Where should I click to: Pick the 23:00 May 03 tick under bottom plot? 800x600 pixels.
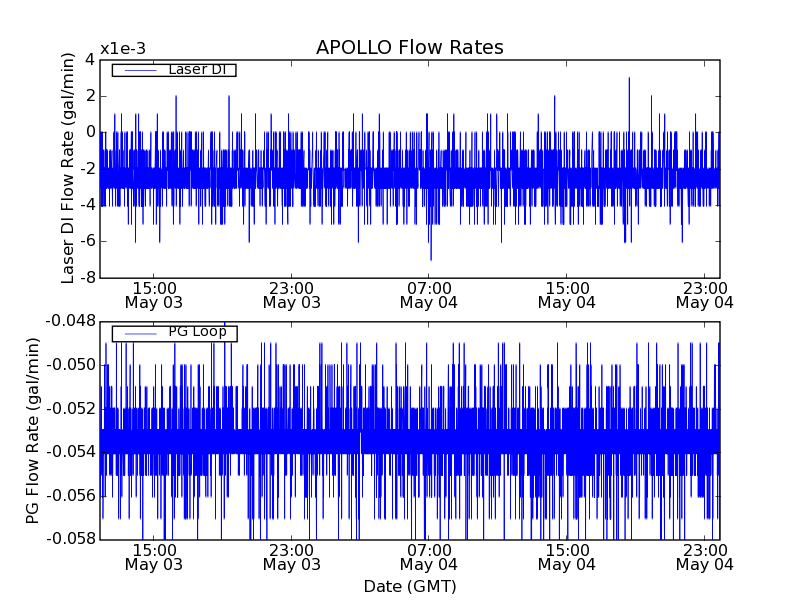pos(291,556)
